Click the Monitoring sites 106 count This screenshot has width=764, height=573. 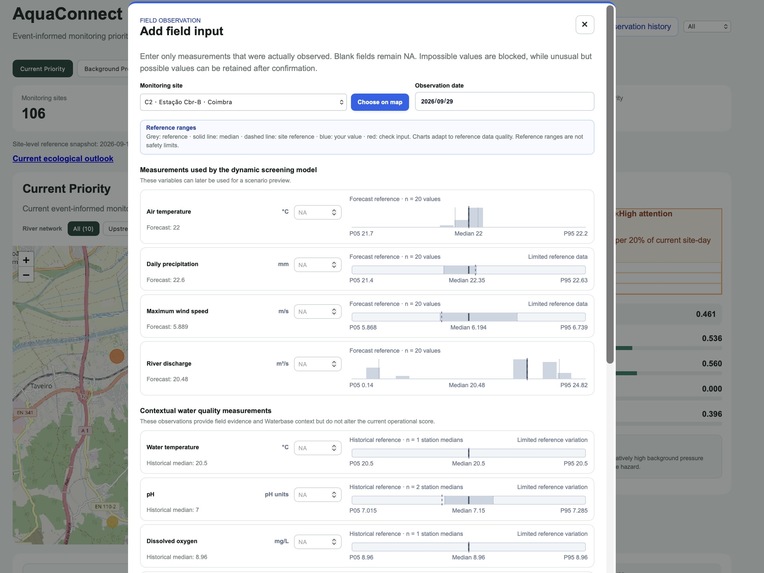coord(34,114)
